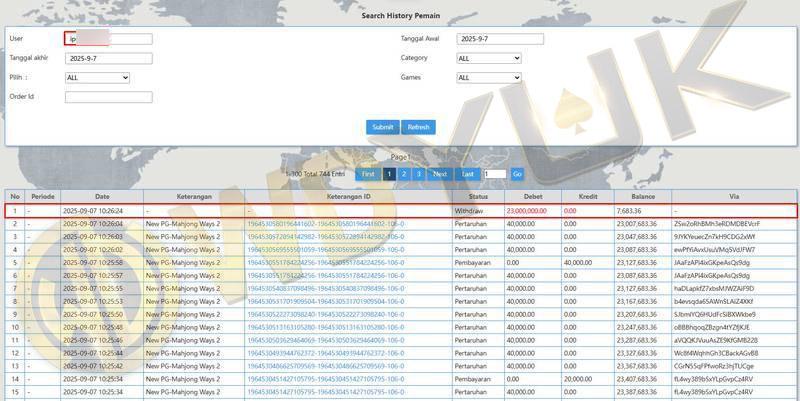This screenshot has height=401, width=800.
Task: Click the 7,683.36 balance value
Action: click(629, 211)
